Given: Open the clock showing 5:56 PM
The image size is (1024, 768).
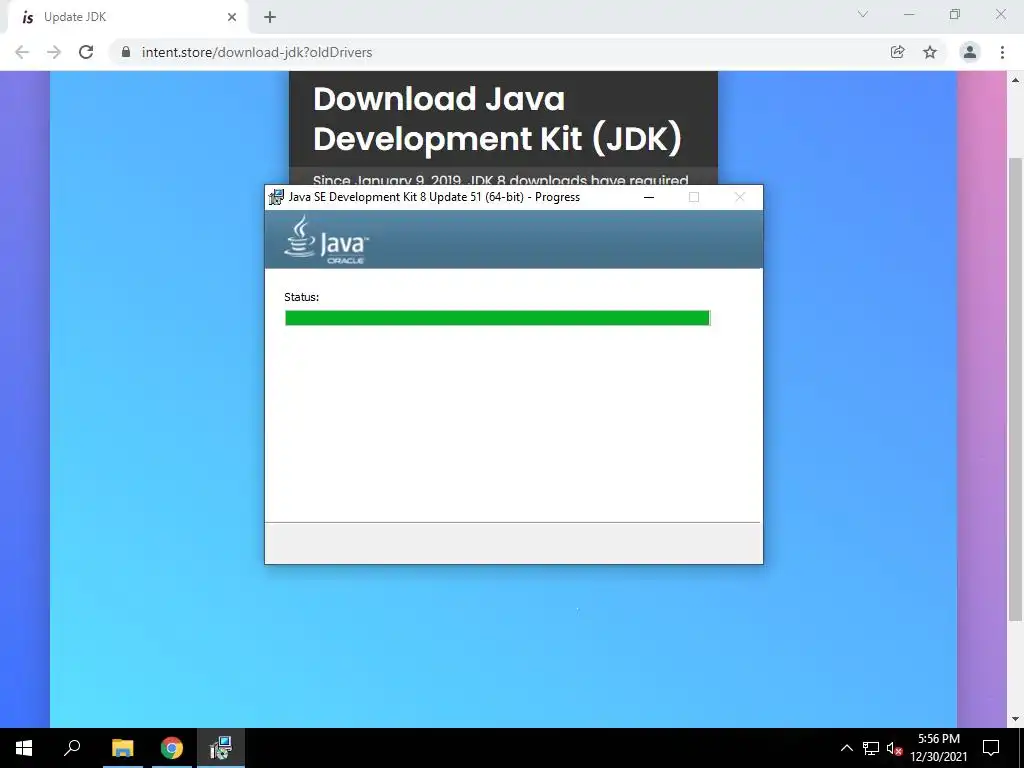Looking at the screenshot, I should (x=938, y=748).
